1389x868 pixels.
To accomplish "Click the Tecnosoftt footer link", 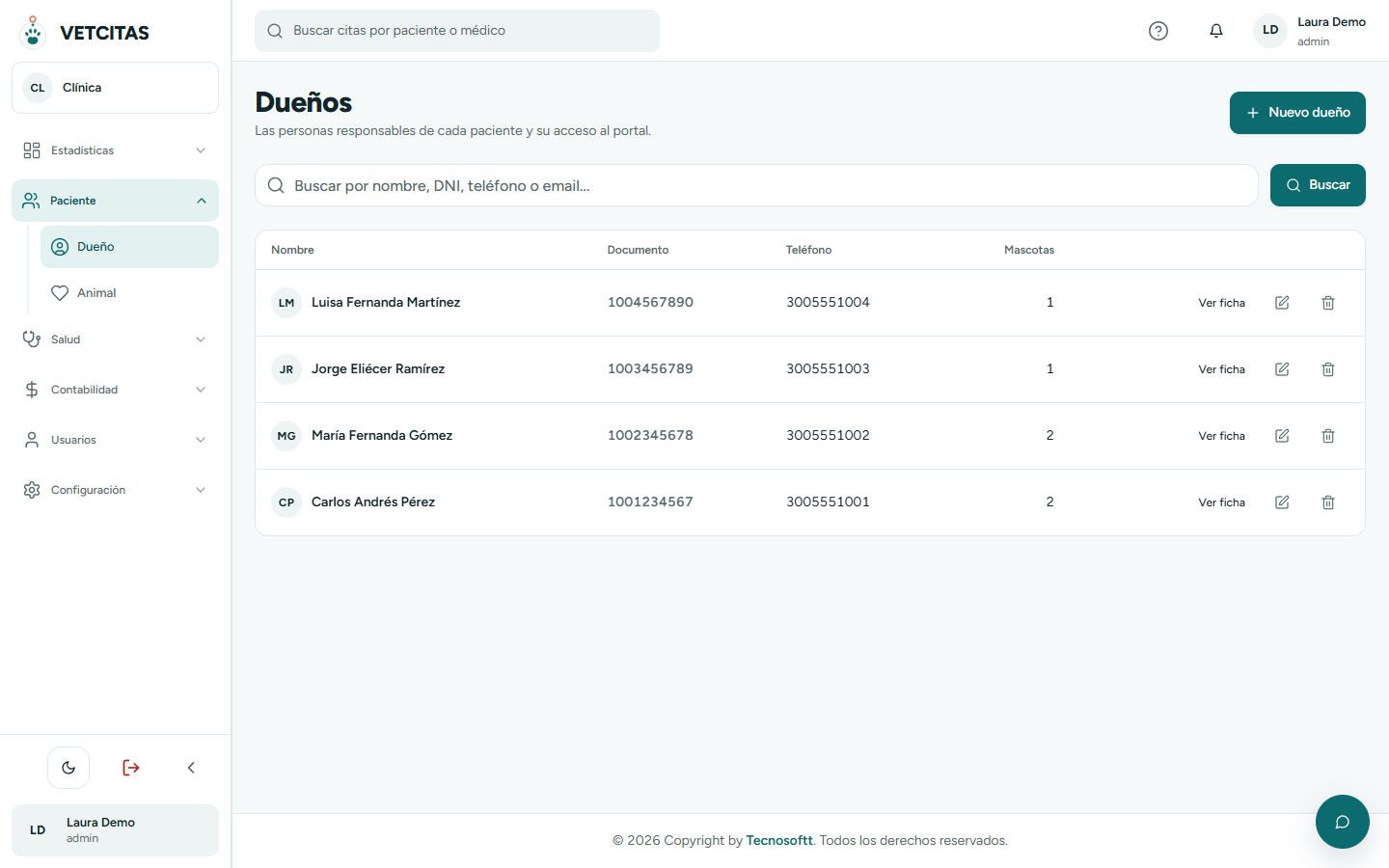I will click(779, 841).
